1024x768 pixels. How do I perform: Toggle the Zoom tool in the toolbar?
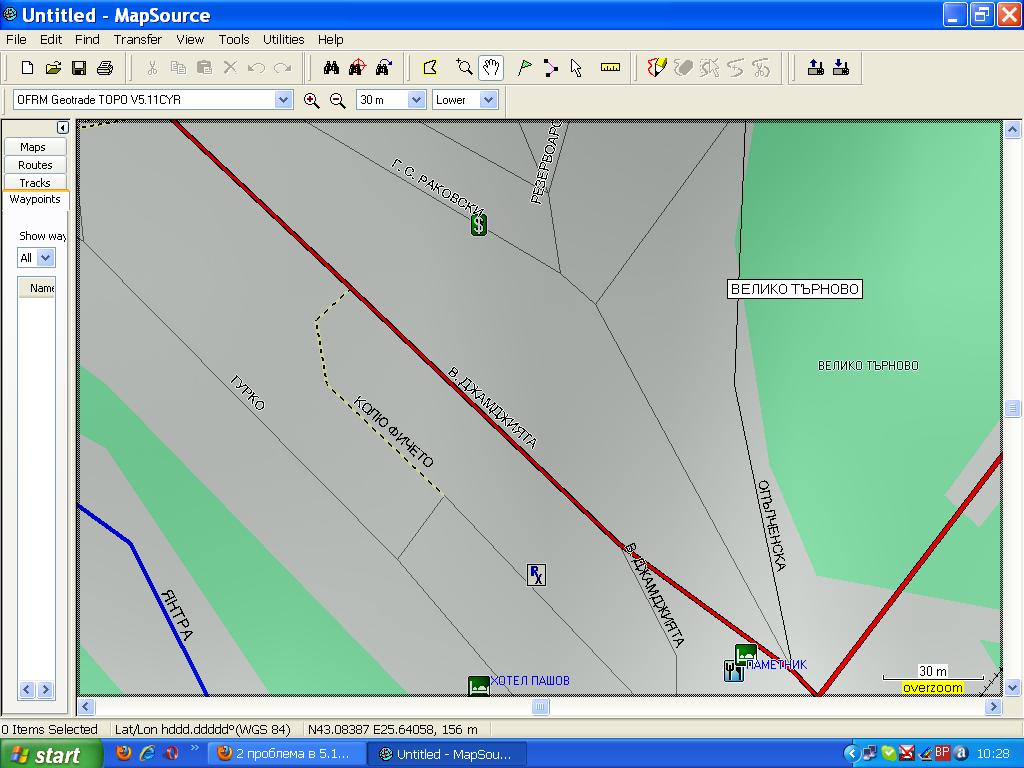[x=464, y=68]
